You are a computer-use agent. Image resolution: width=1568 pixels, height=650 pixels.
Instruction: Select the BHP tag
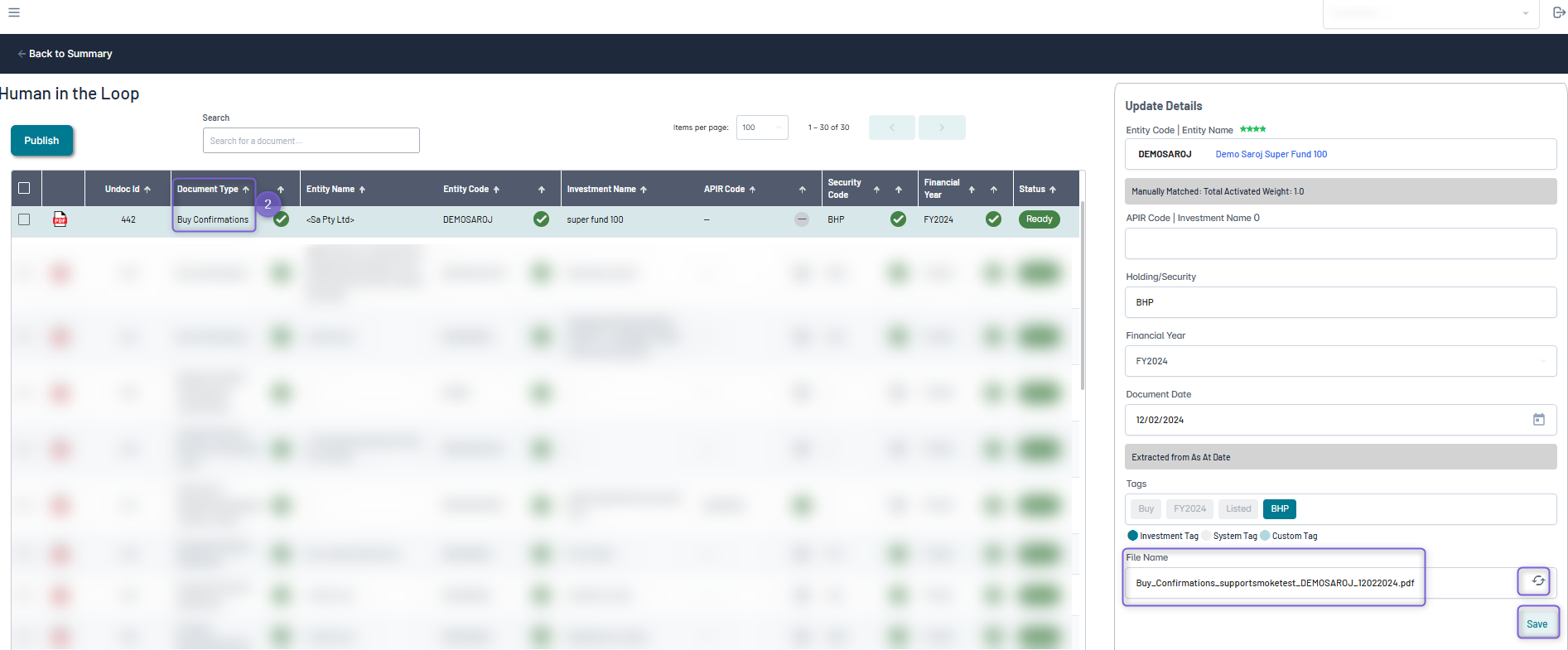pyautogui.click(x=1280, y=509)
